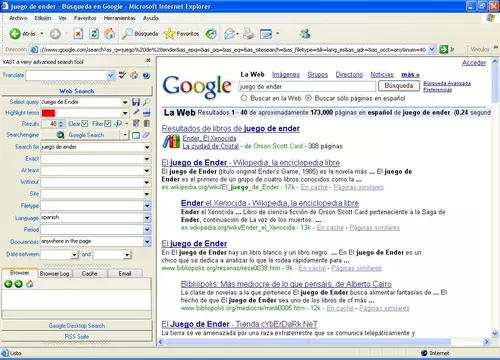Select the Buscar en la Web radio button
Viewport: 500px width, 360px height.
click(244, 98)
